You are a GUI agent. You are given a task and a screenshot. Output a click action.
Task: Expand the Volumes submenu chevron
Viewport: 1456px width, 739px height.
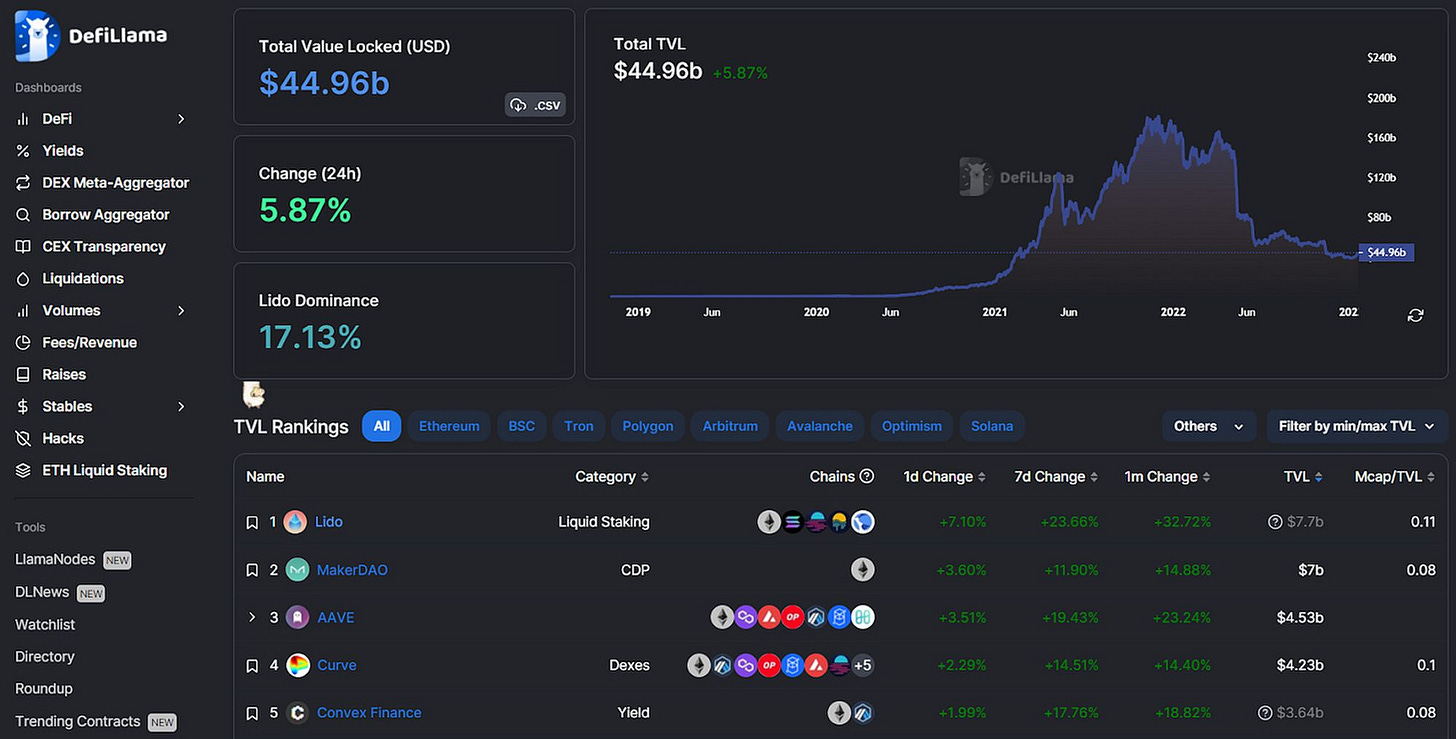tap(181, 311)
